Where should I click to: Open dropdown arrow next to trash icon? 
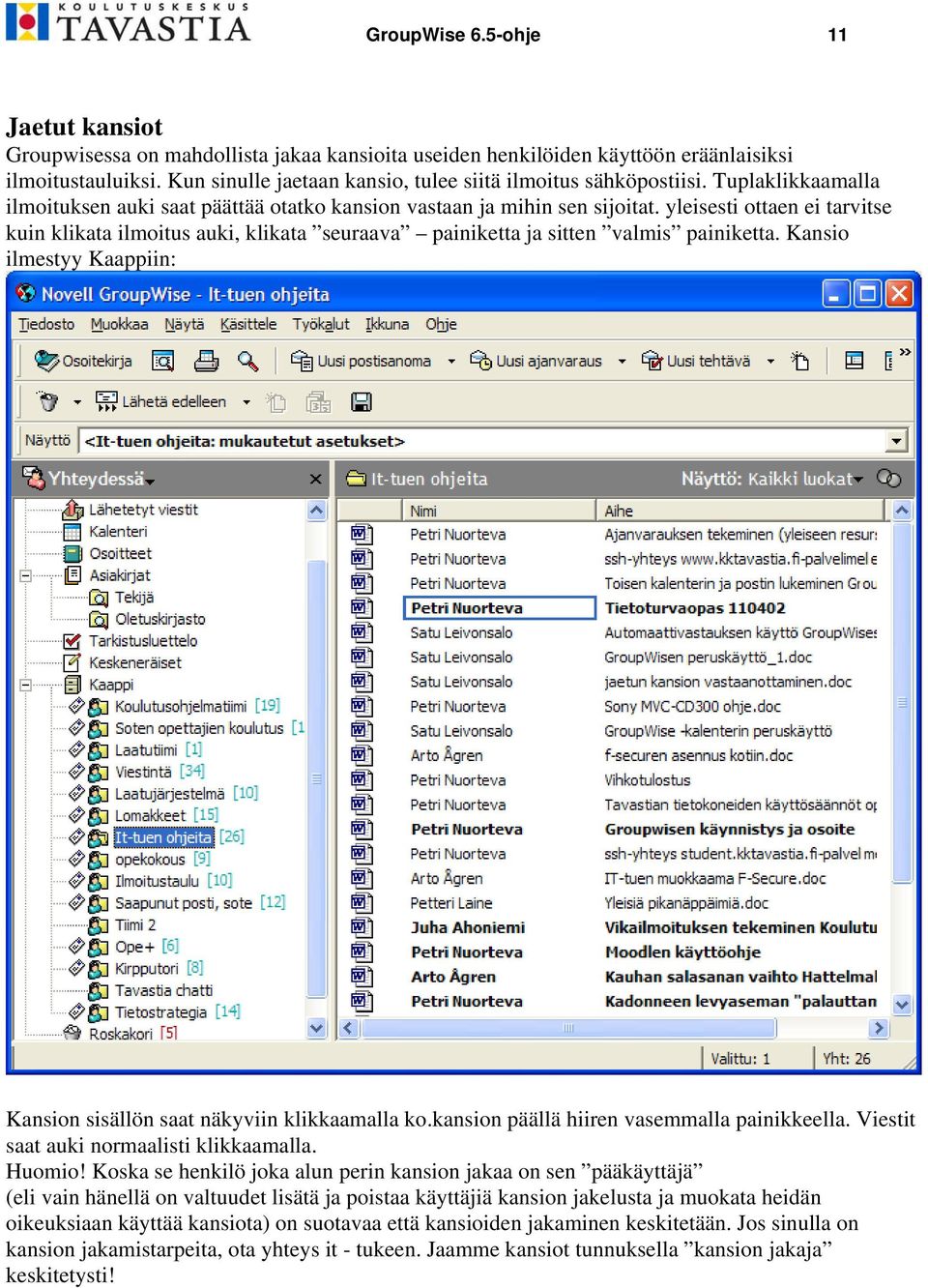[77, 402]
